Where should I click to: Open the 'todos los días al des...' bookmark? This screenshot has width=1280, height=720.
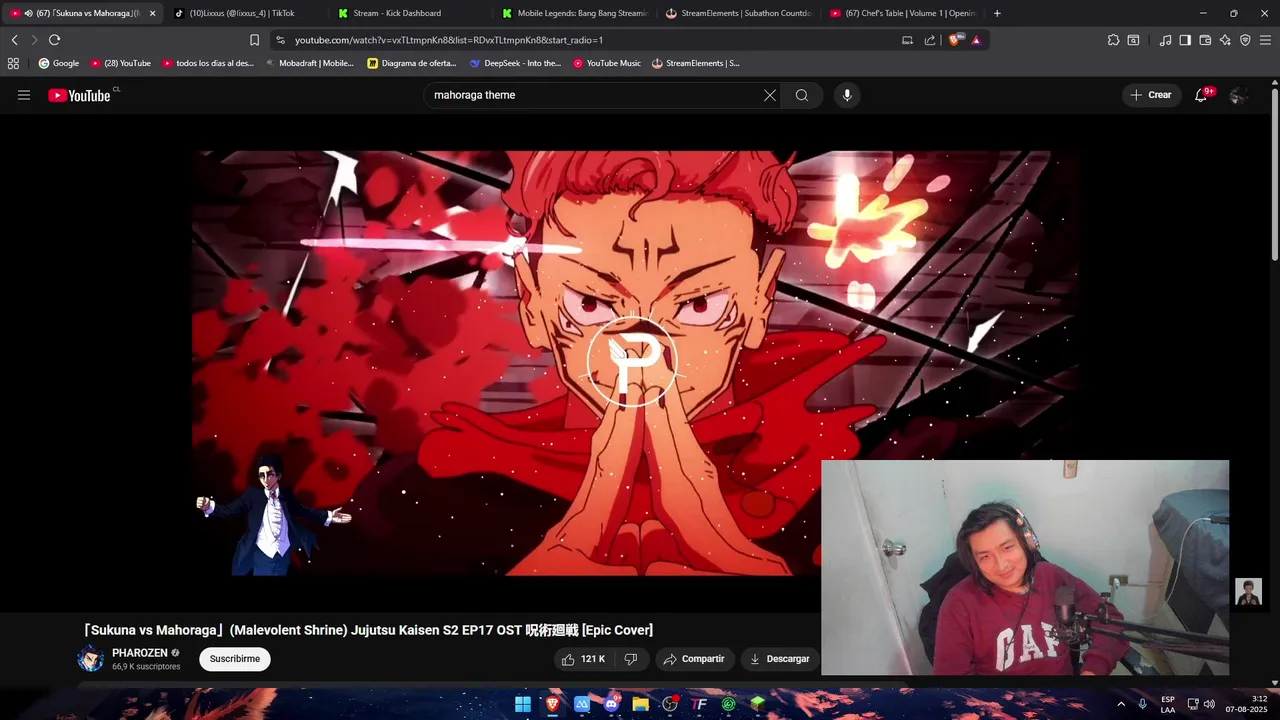208,63
